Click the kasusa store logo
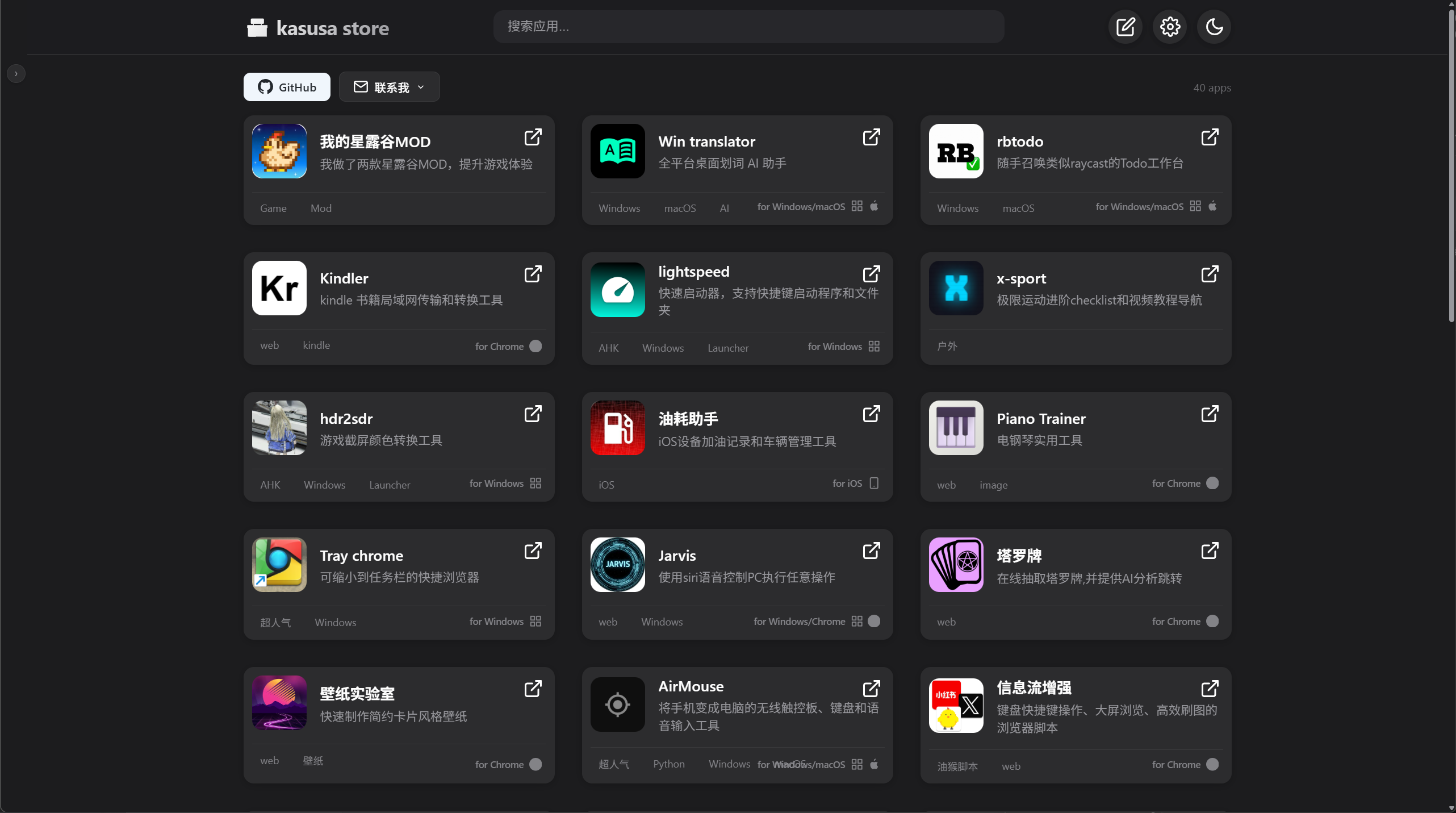Image resolution: width=1456 pixels, height=813 pixels. point(317,28)
